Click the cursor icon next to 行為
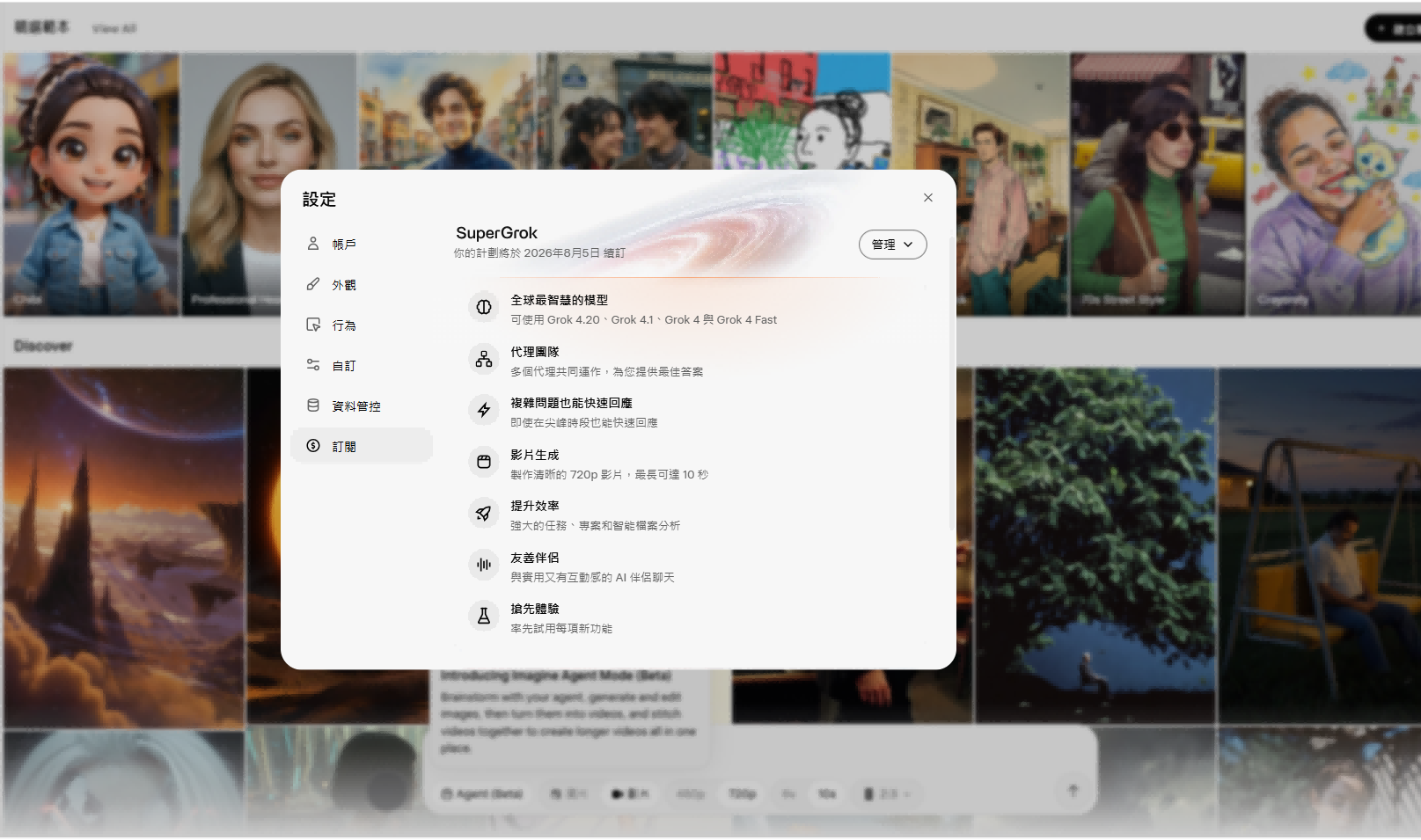 coord(313,325)
